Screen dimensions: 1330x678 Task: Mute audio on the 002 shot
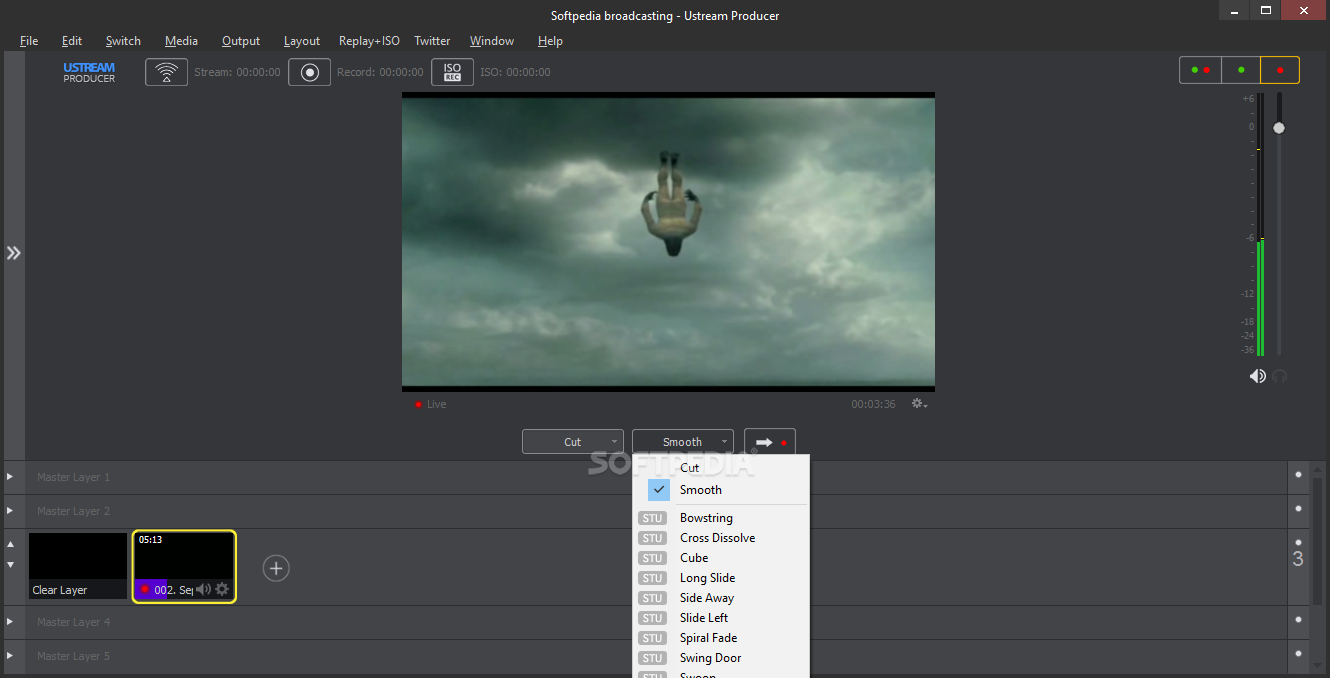coord(203,590)
